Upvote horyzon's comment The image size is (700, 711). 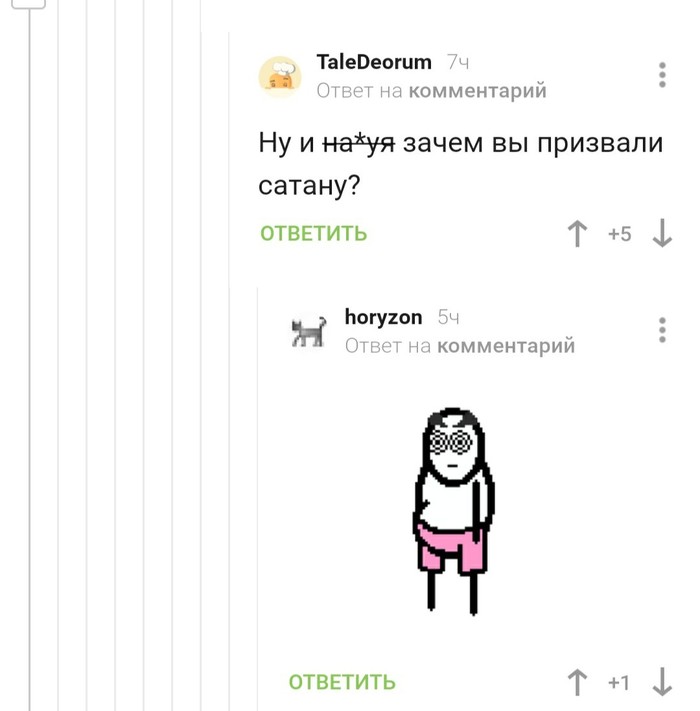coord(577,682)
